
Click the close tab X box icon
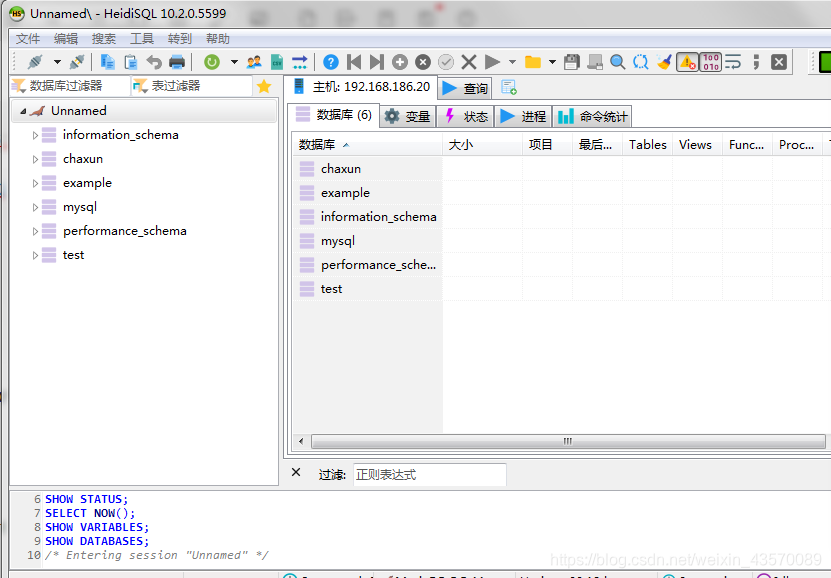point(779,62)
